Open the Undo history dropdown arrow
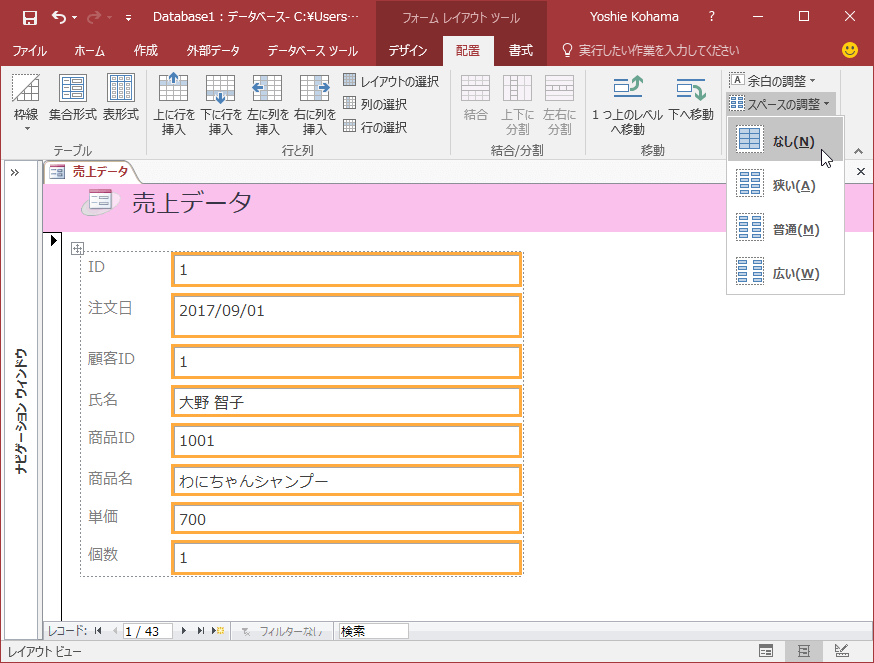 [75, 18]
